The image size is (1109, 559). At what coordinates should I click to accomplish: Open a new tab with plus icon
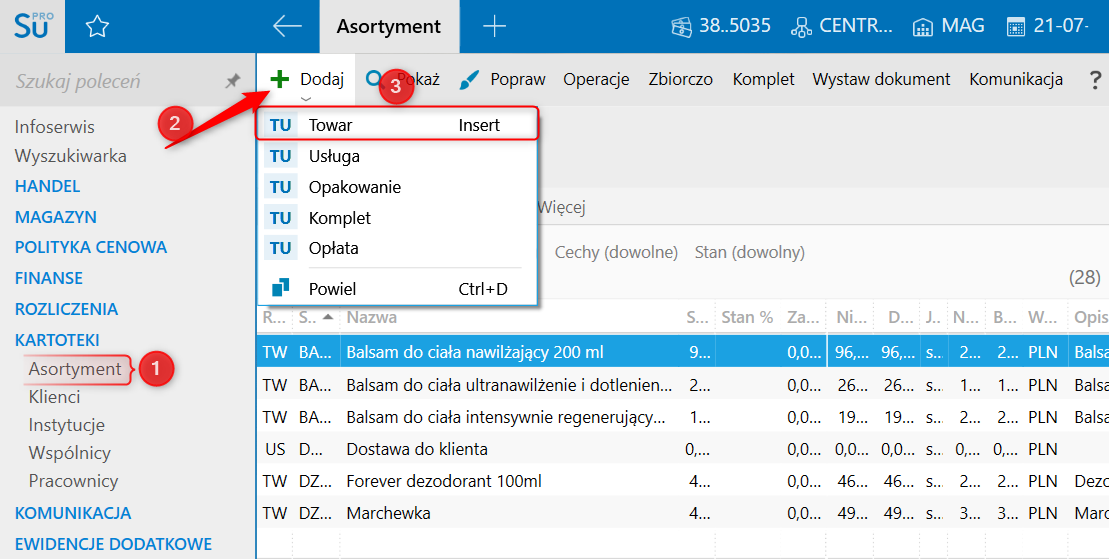click(494, 27)
